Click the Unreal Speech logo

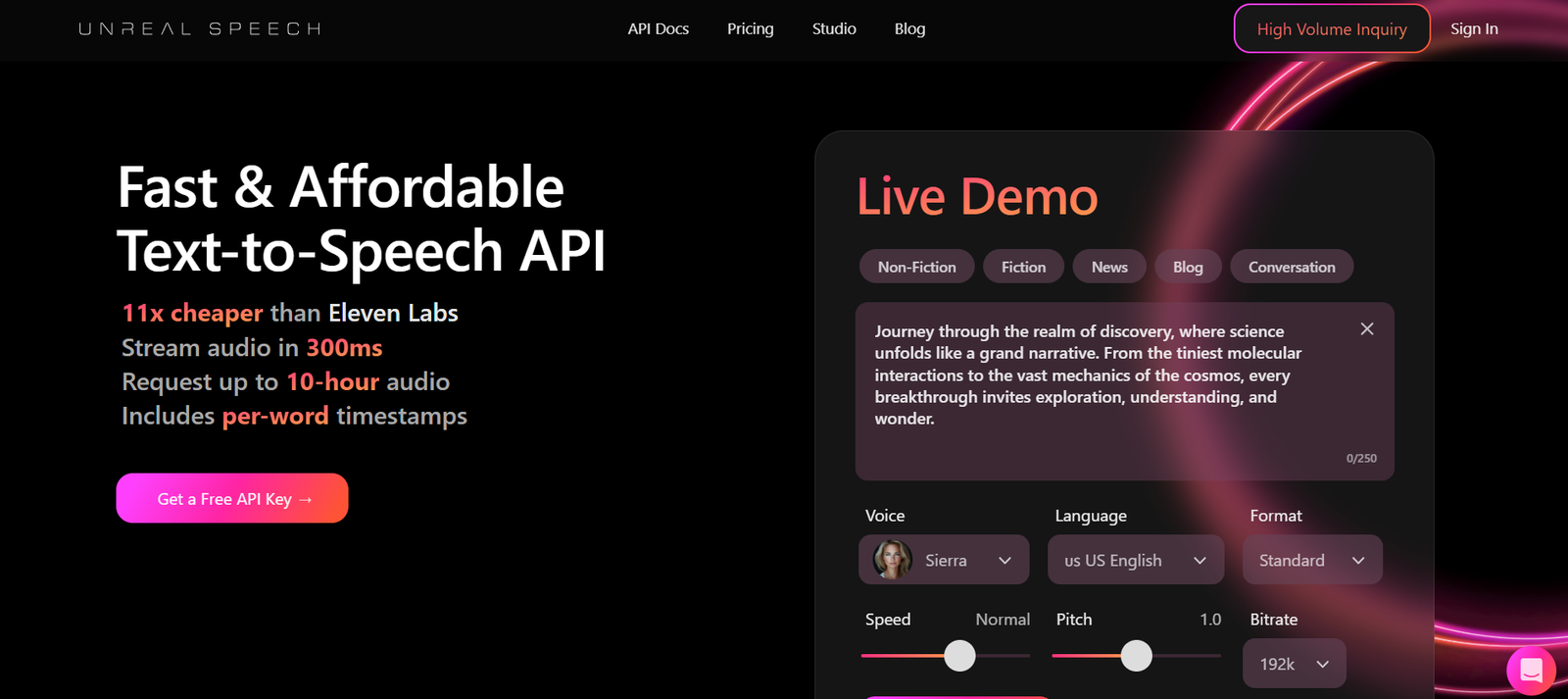[x=200, y=29]
